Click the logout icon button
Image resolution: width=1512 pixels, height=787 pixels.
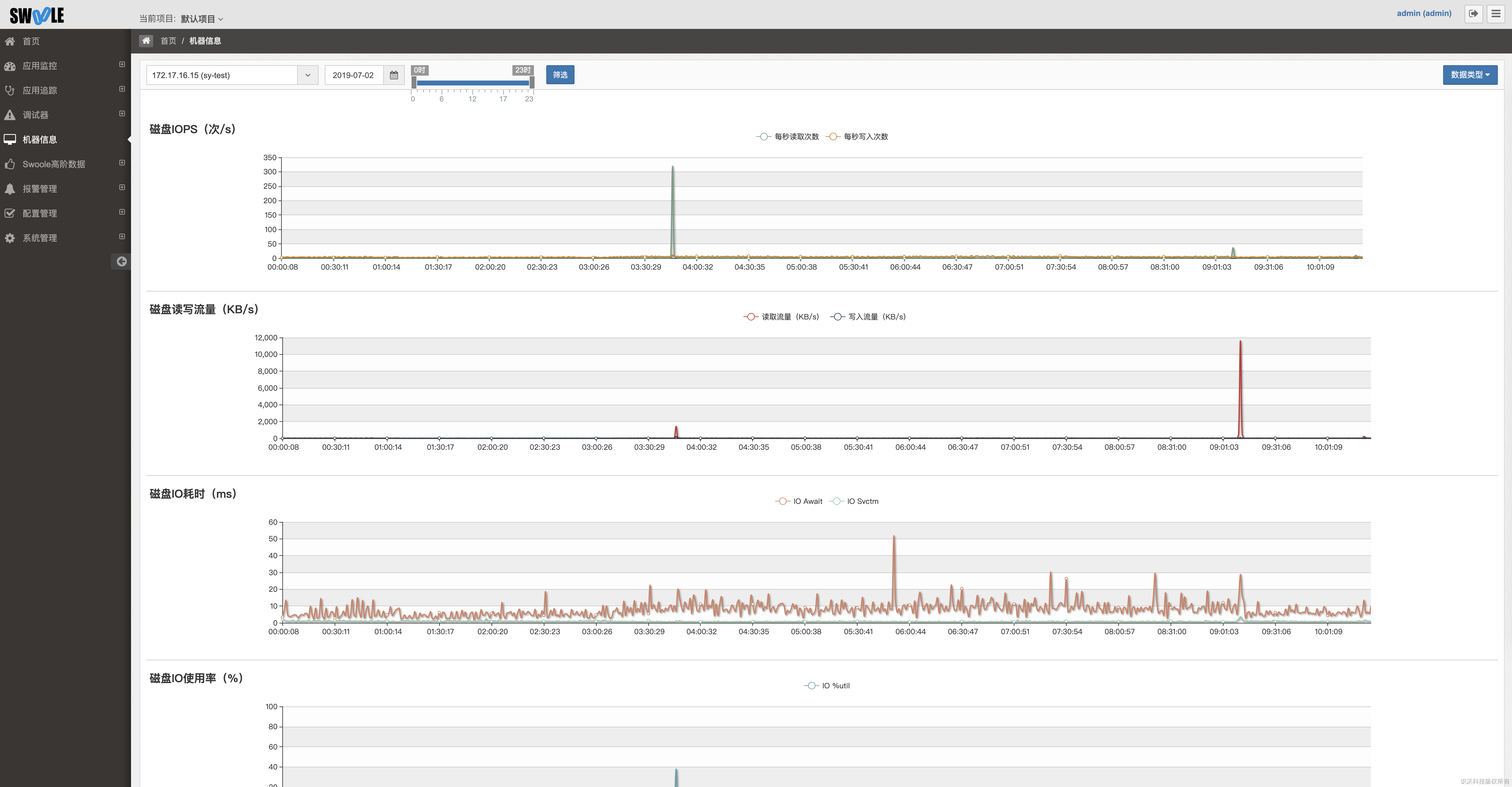(1473, 14)
